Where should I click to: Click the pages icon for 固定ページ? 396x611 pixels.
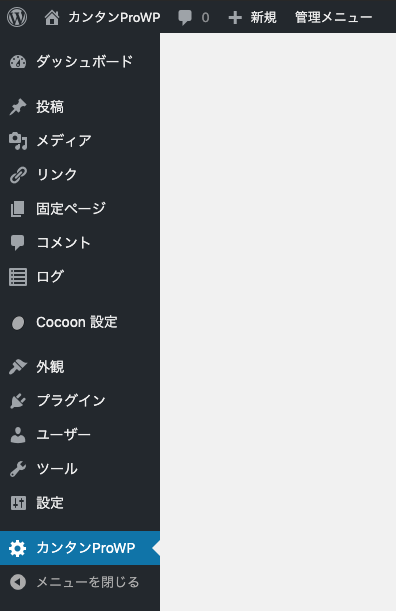(18, 209)
